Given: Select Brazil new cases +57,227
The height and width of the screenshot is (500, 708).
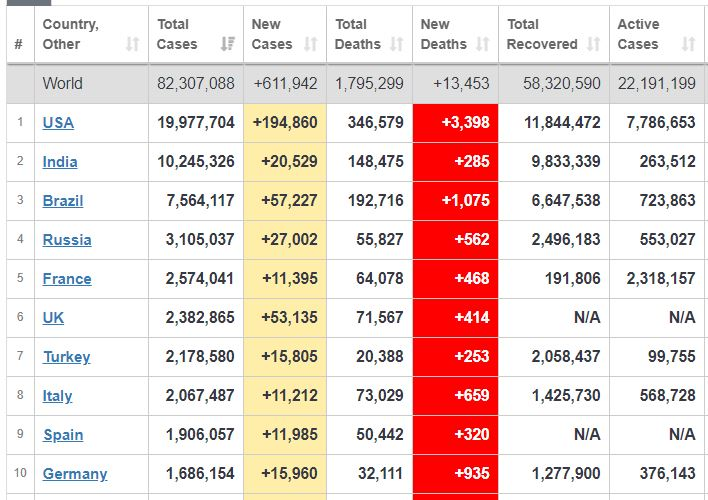Looking at the screenshot, I should tap(289, 200).
